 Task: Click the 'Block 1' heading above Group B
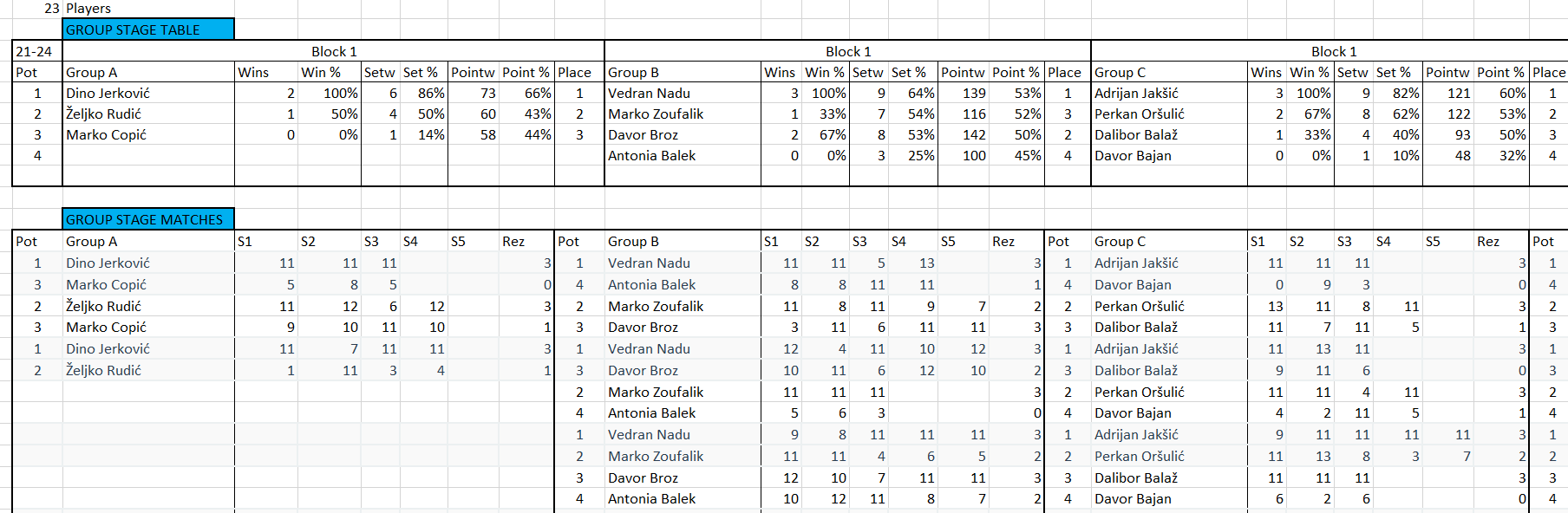[847, 51]
